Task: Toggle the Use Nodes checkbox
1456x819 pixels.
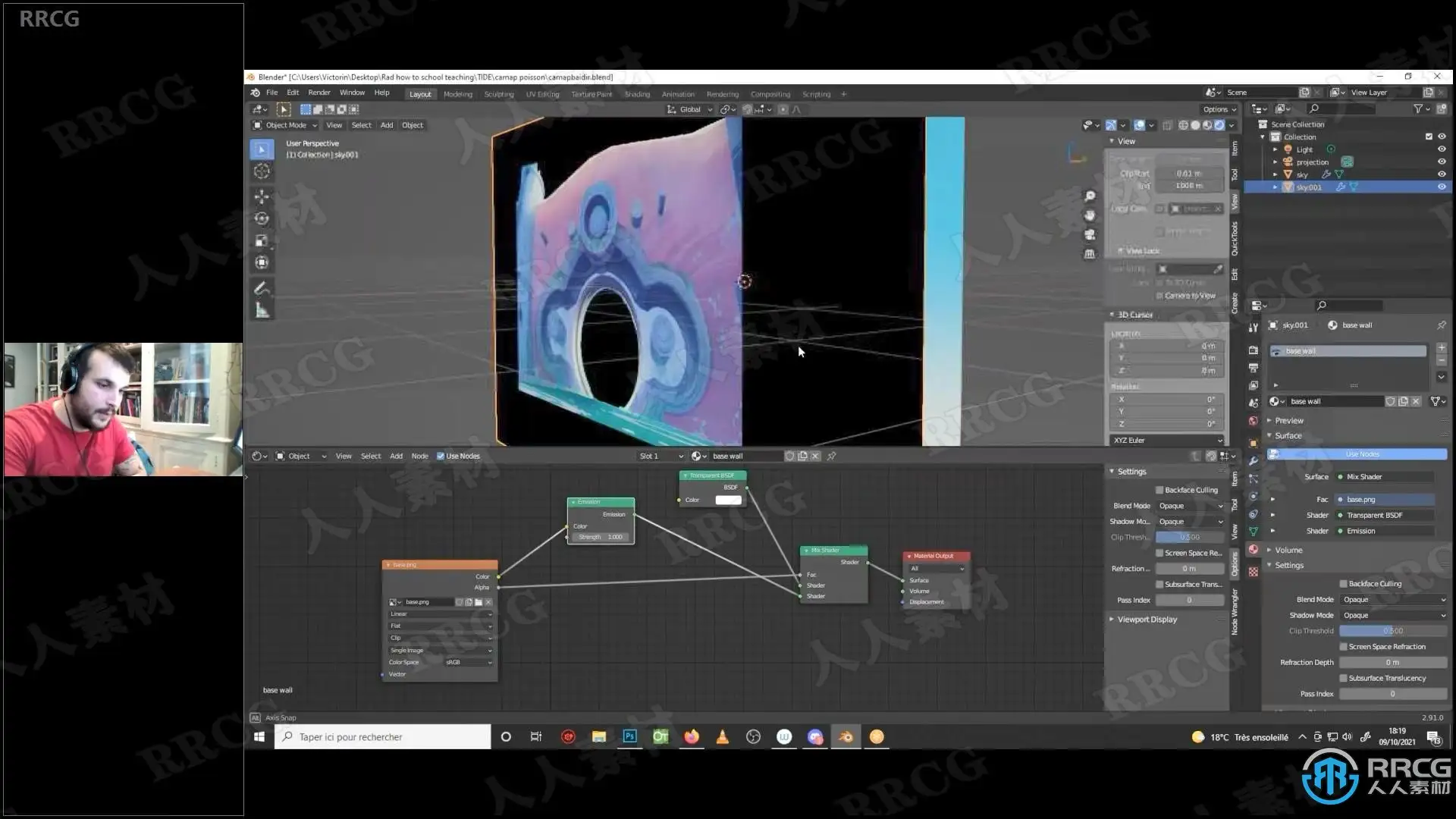Action: [441, 456]
